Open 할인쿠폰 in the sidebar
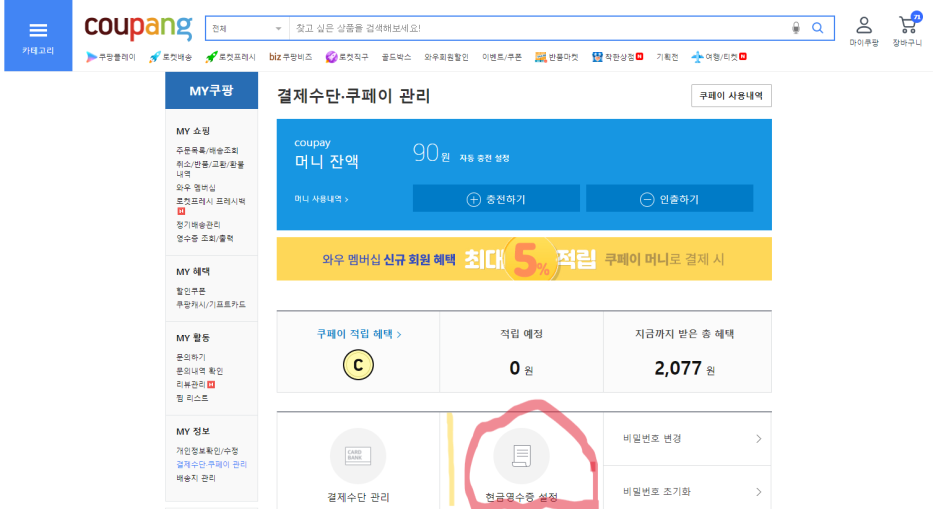936x509 pixels. click(x=191, y=291)
